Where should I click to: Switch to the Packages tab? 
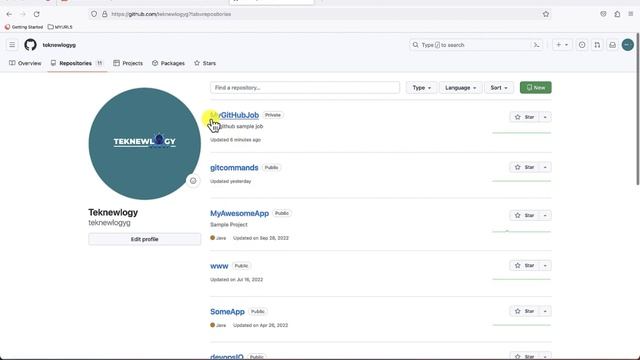[168, 63]
